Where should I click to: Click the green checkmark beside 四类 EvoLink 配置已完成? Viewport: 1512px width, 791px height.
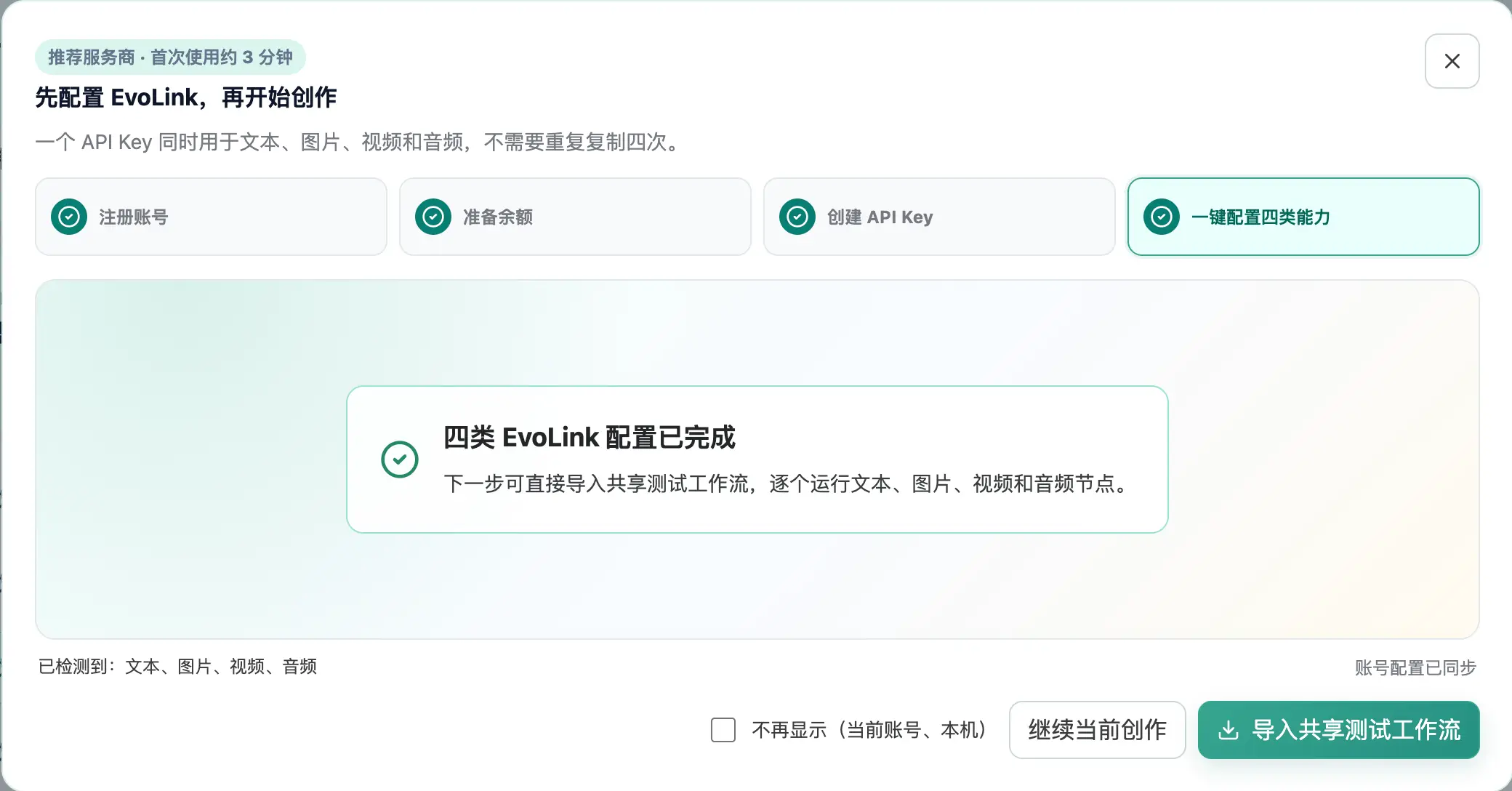(400, 459)
